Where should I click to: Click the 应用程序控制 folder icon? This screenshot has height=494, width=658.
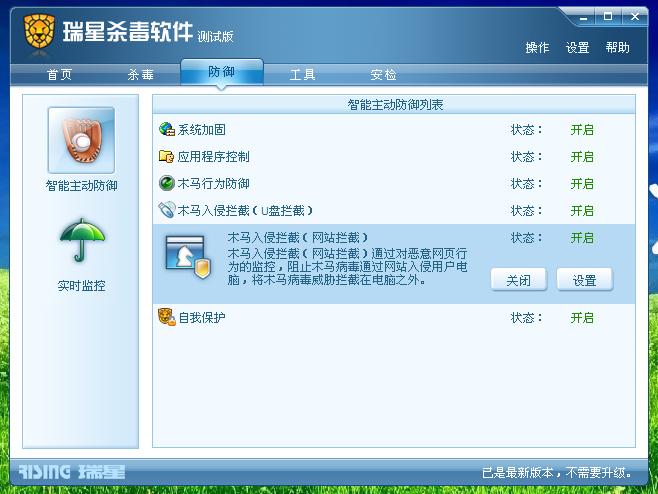tap(167, 157)
